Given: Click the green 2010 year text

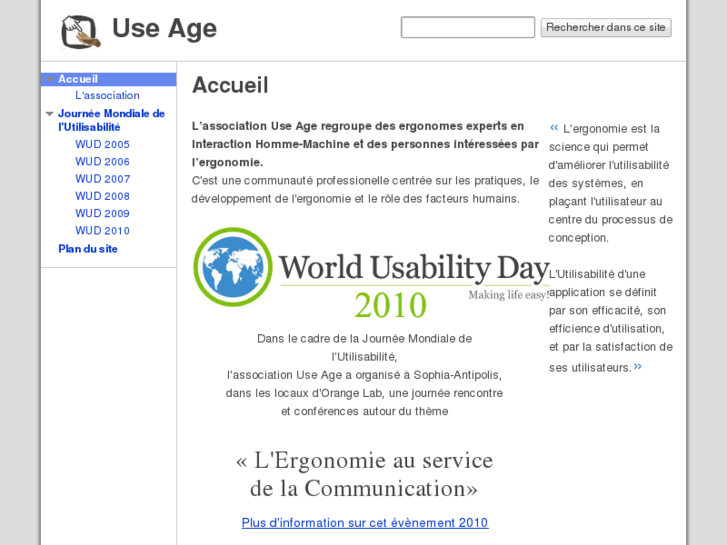Looking at the screenshot, I should pos(390,305).
